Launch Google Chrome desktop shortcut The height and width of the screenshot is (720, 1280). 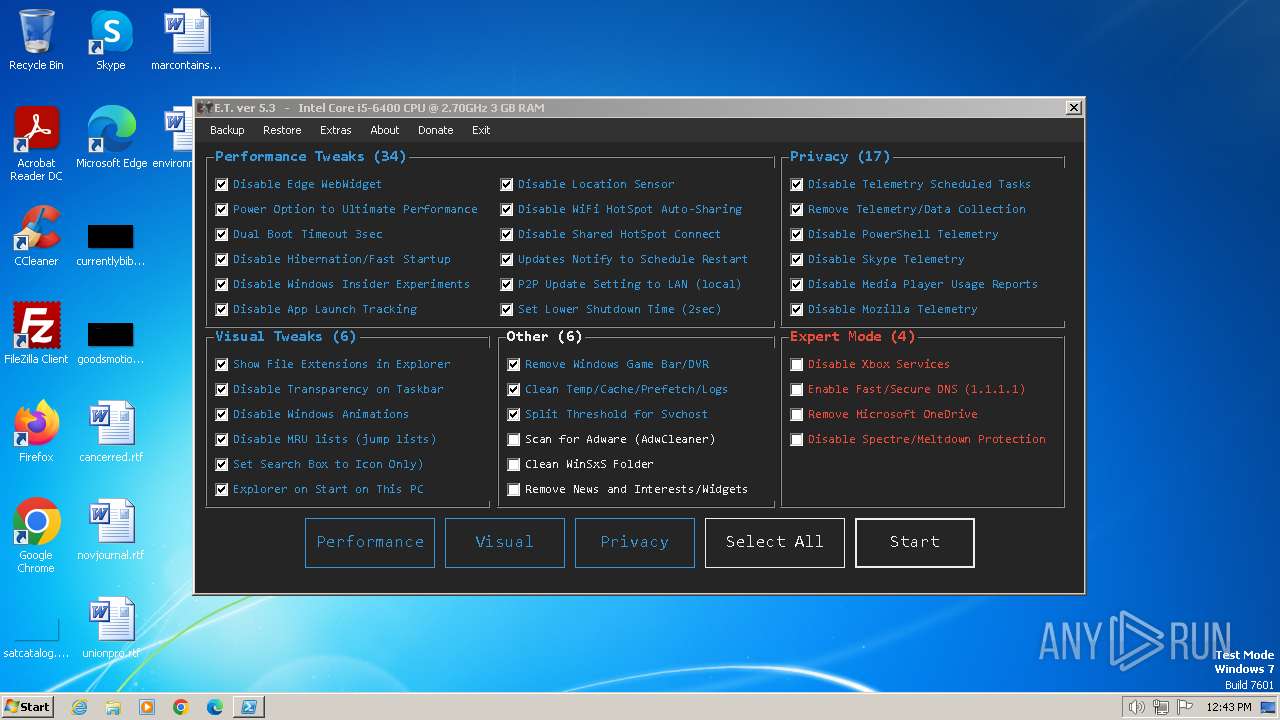[x=36, y=535]
